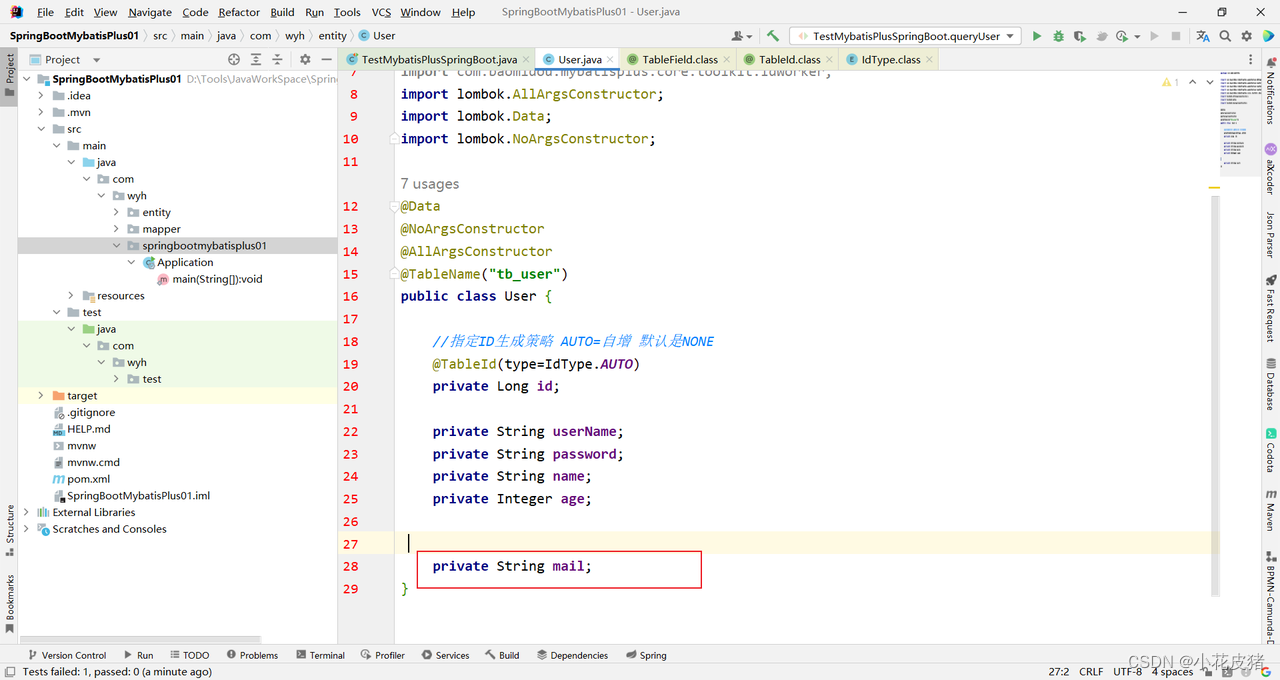
Task: Select pom.xml in the project tree
Action: click(x=88, y=479)
